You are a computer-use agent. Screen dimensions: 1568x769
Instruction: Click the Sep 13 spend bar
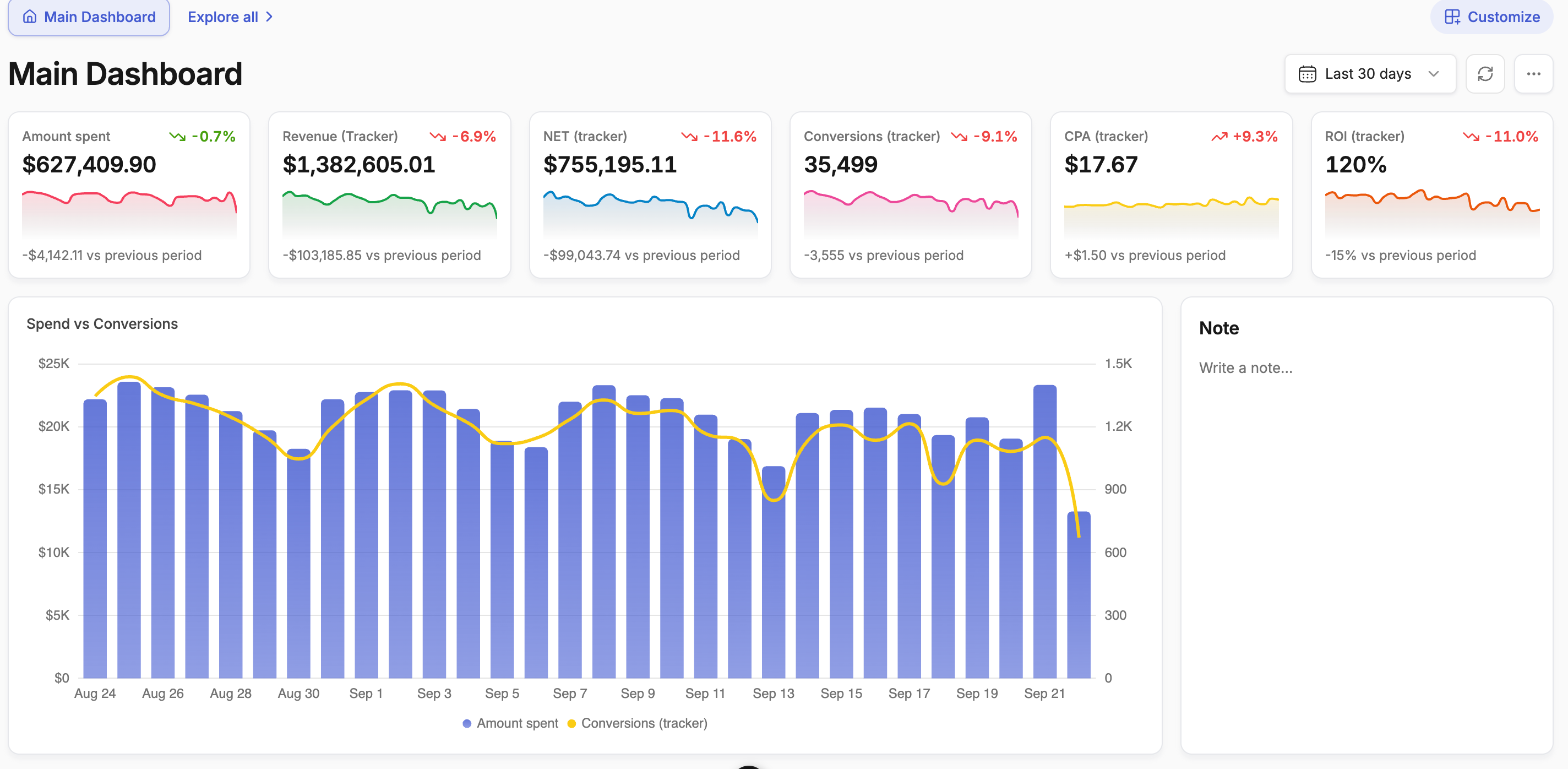click(x=774, y=572)
